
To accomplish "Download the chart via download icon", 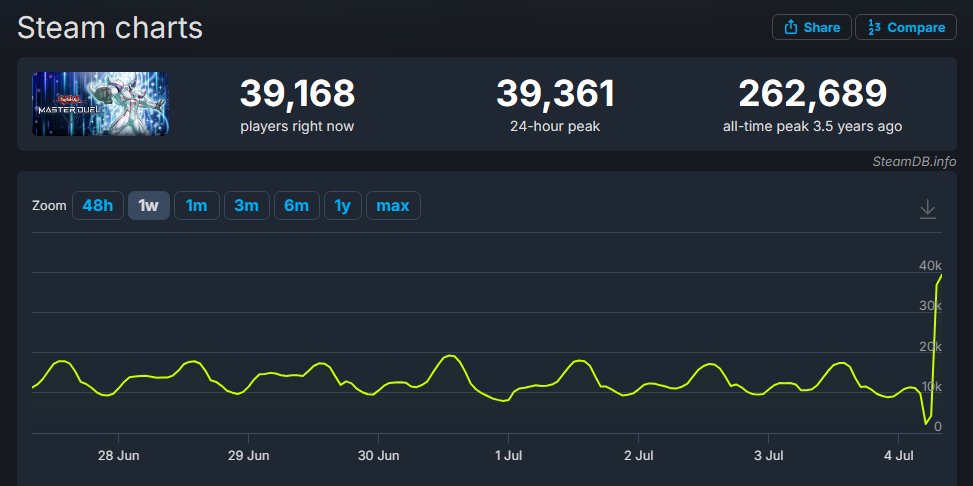I will click(928, 209).
